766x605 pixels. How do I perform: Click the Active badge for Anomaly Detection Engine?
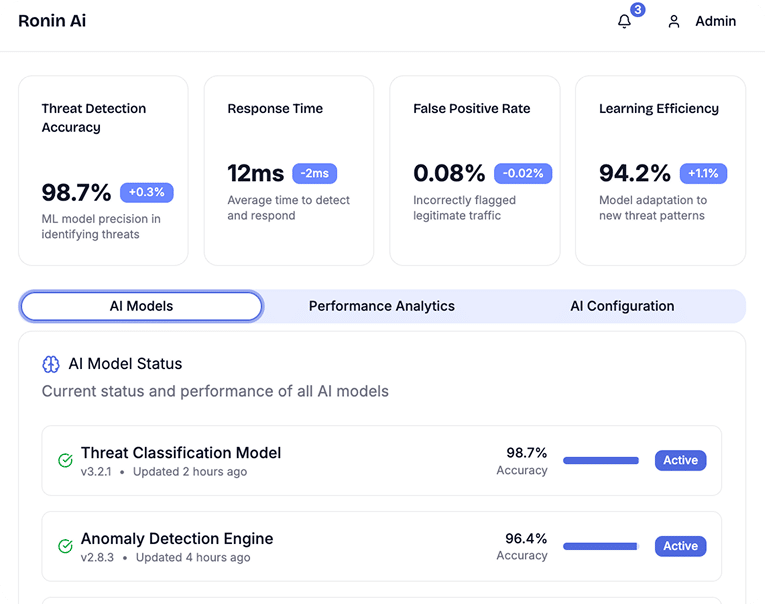point(680,546)
